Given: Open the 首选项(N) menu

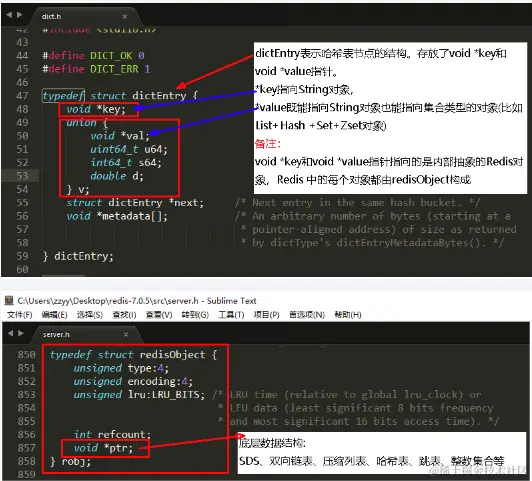Looking at the screenshot, I should pyautogui.click(x=307, y=315).
